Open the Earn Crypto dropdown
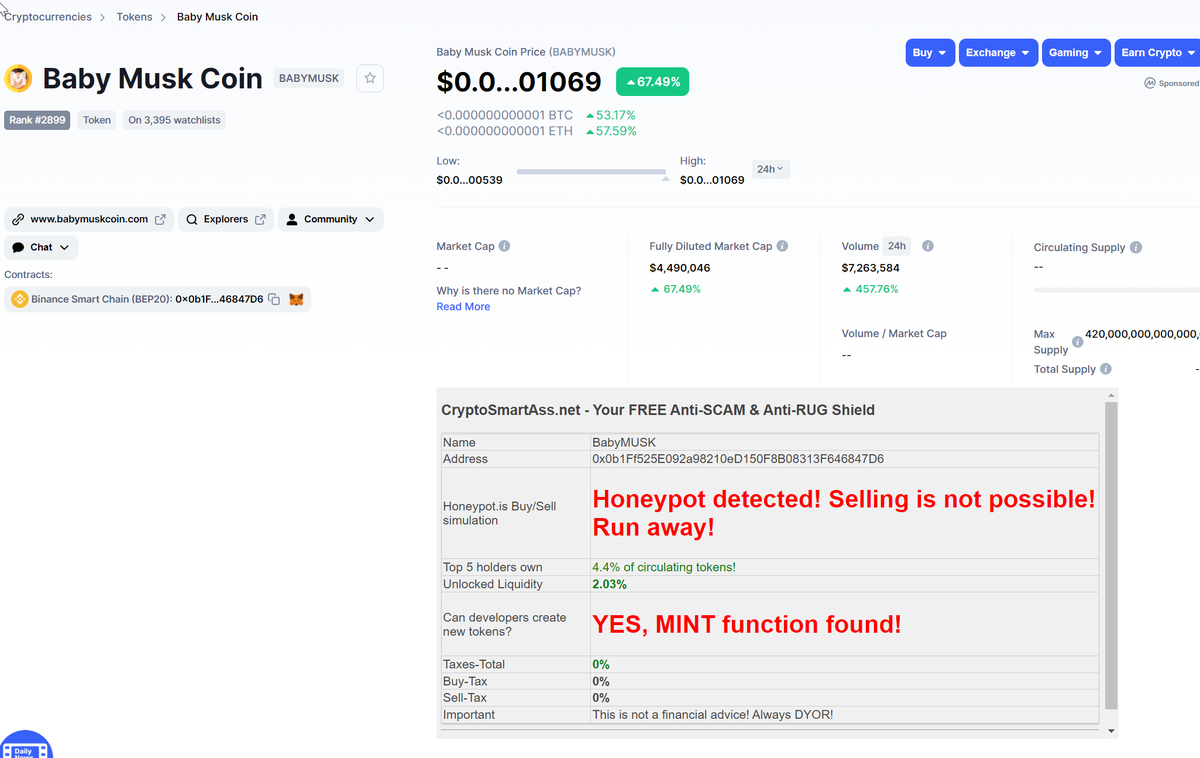Image resolution: width=1200 pixels, height=758 pixels. tap(1158, 53)
